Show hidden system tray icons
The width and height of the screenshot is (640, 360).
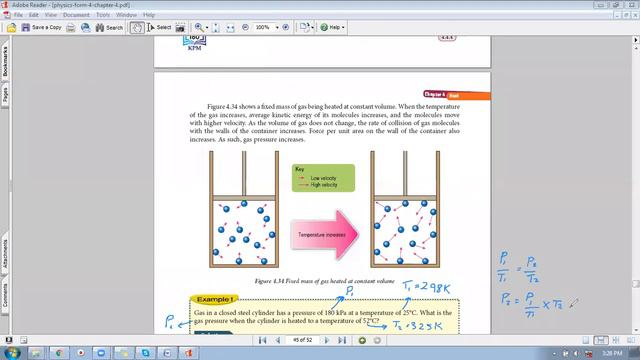554,353
